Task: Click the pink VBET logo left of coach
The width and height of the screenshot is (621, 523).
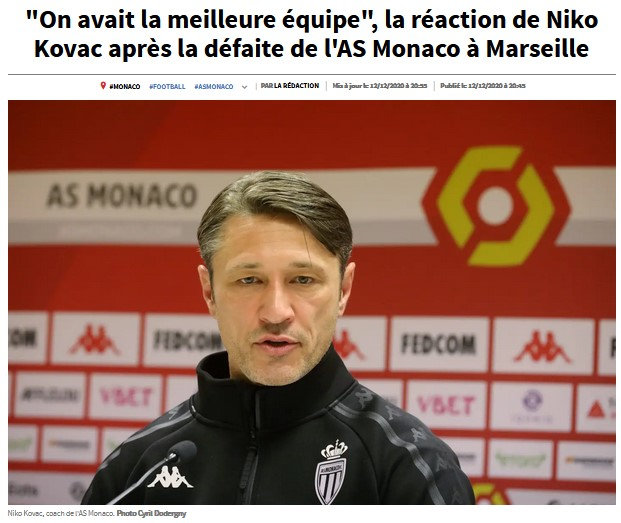Action: pos(126,397)
